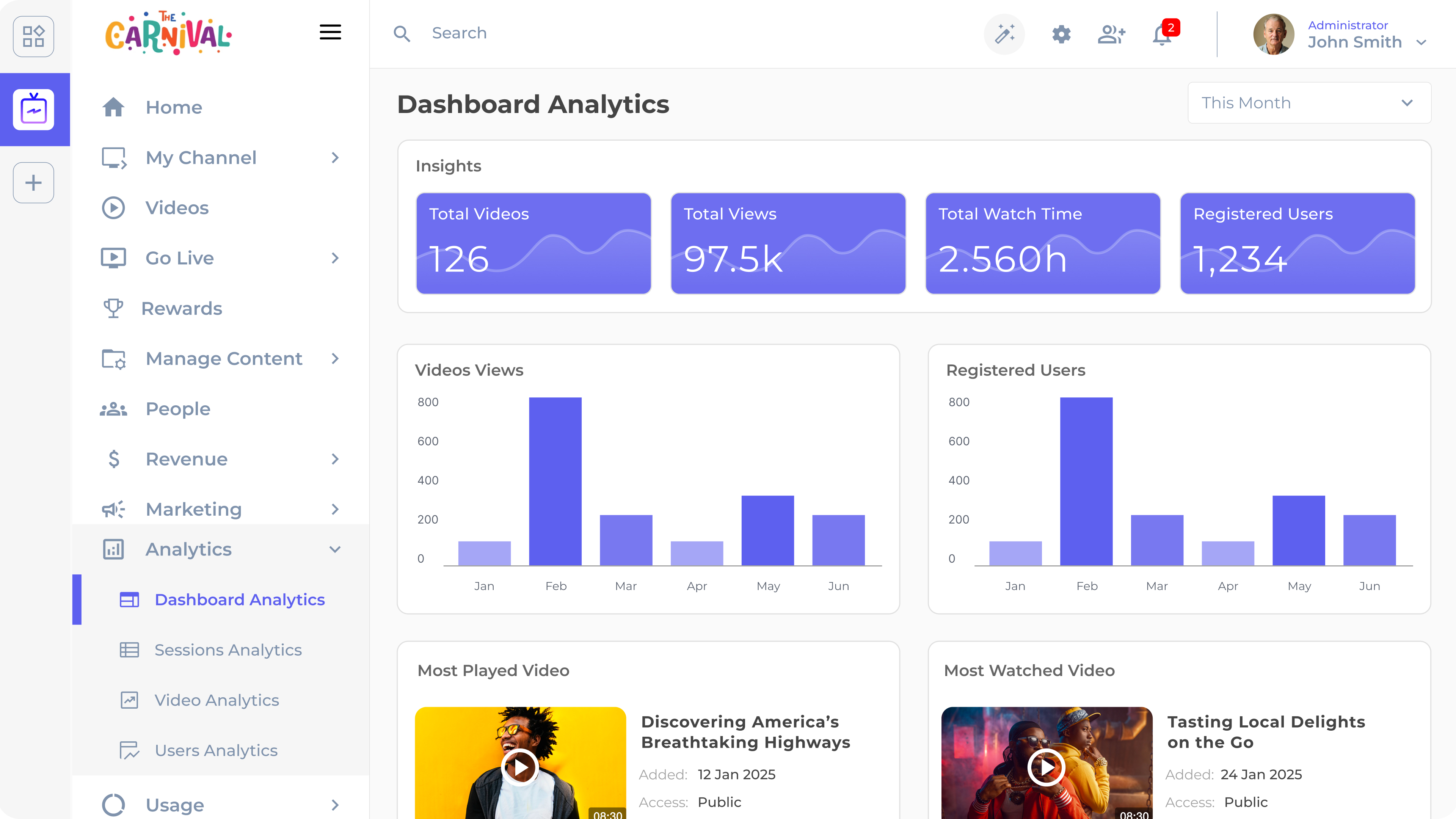
Task: Click the magic wand icon in the header
Action: pyautogui.click(x=1004, y=34)
